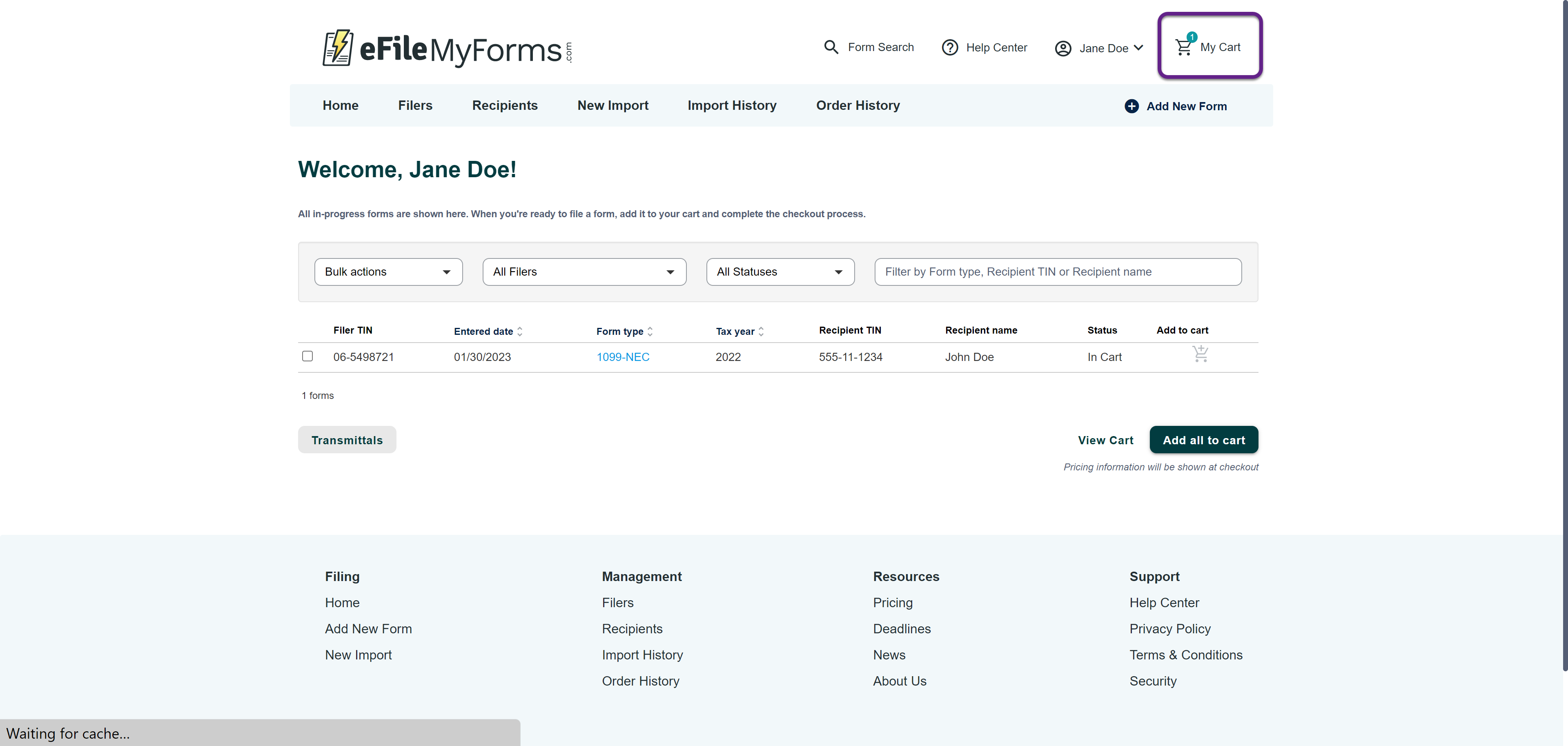Click the add-to-cart icon in 1099-NEC row
Screen dimensions: 1568x746
coord(1200,354)
